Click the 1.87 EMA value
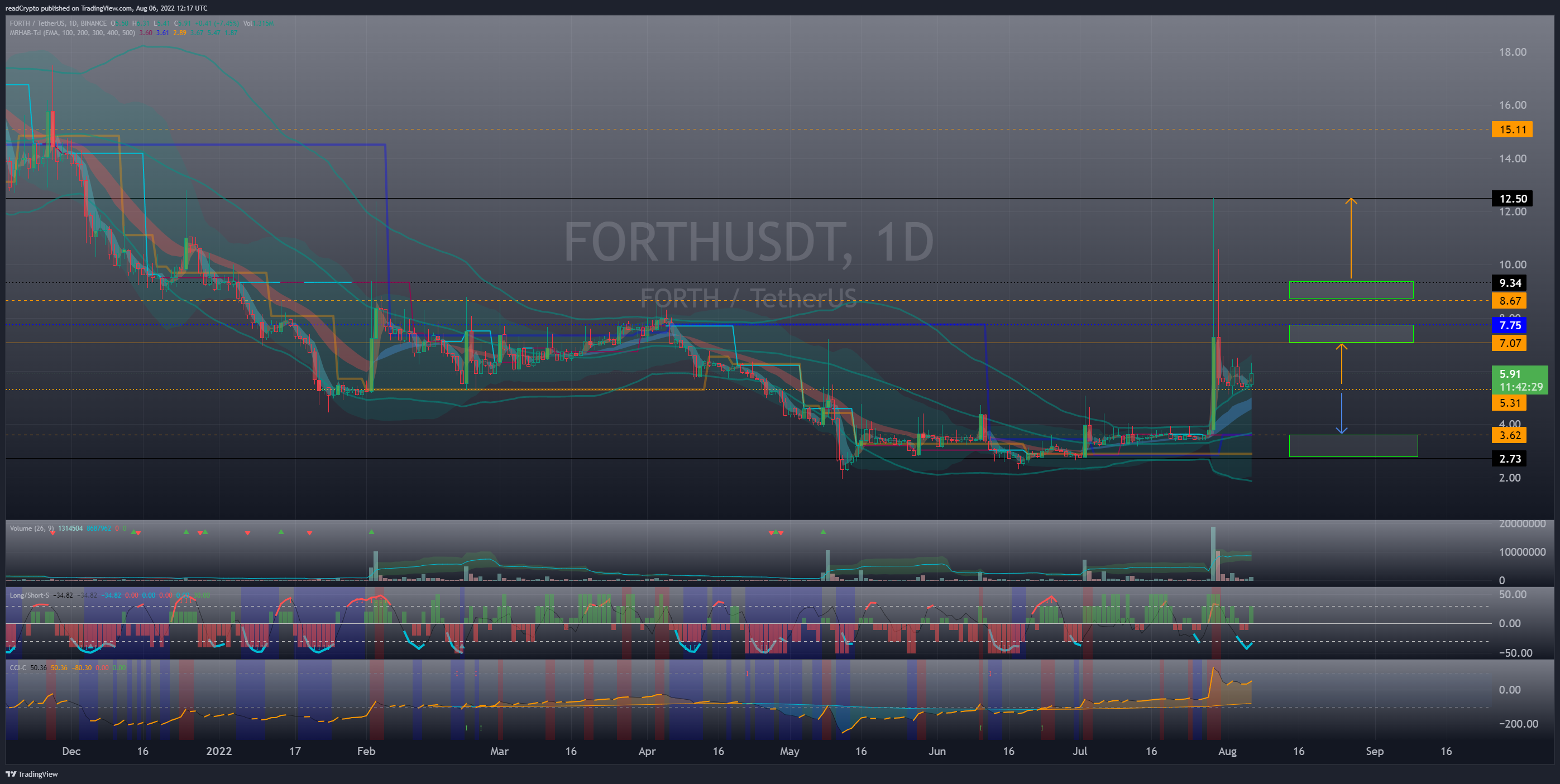This screenshot has height=784, width=1560. coord(231,33)
